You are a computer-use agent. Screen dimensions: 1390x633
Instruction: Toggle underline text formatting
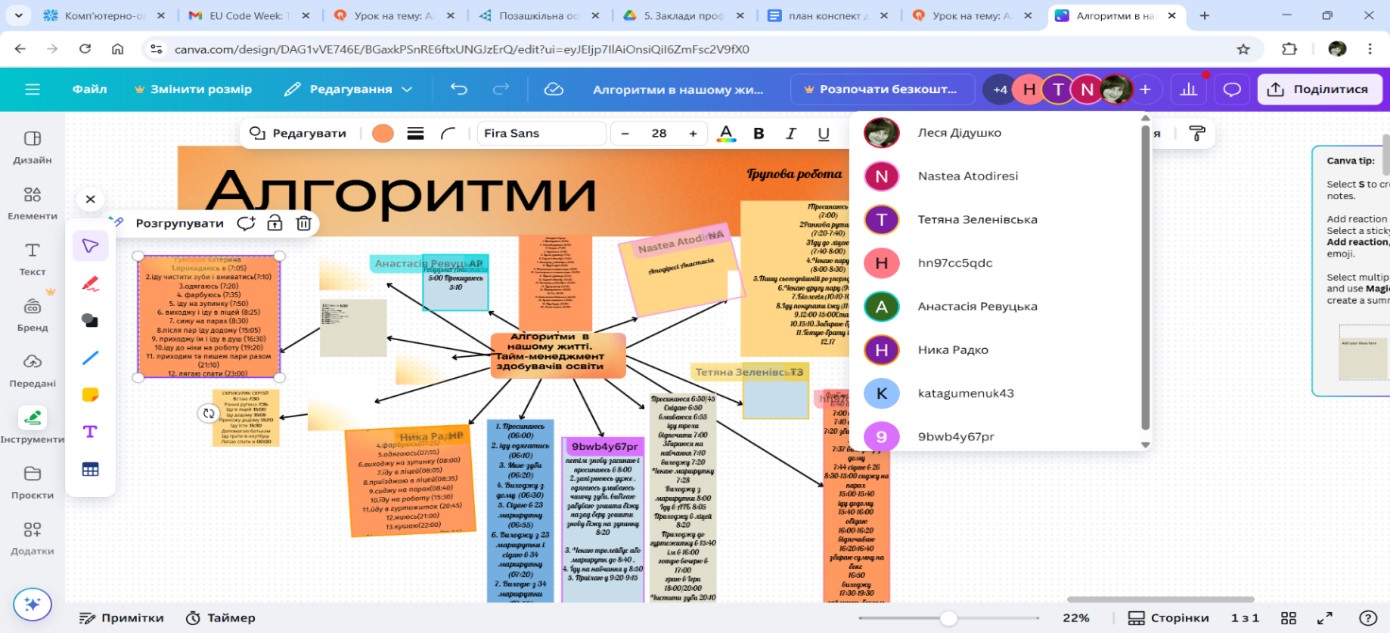(823, 134)
